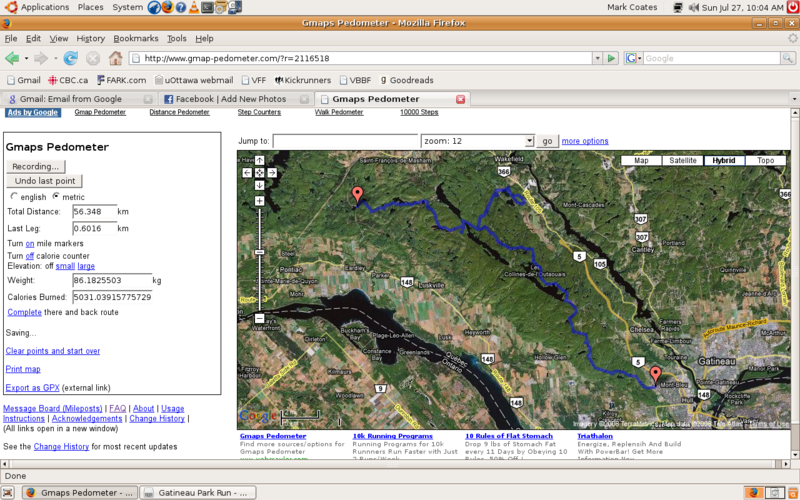Switch to Facebook Add New Photos tab

pyautogui.click(x=230, y=99)
